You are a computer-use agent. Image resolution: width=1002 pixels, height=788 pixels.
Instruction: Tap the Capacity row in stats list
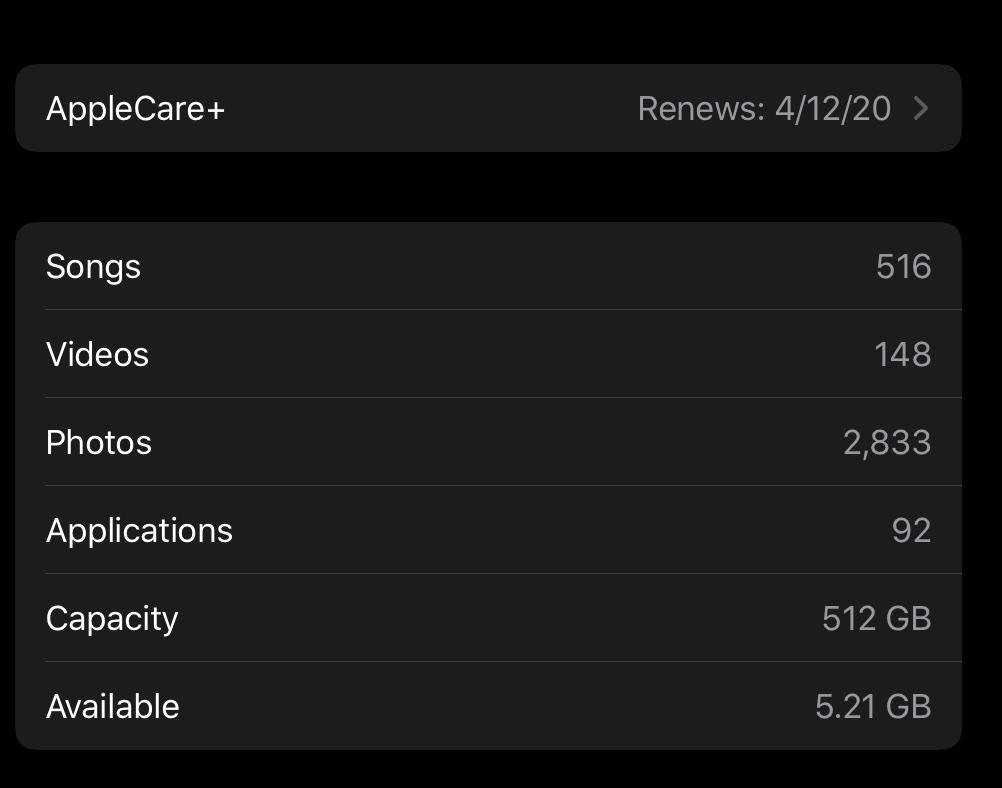click(488, 619)
